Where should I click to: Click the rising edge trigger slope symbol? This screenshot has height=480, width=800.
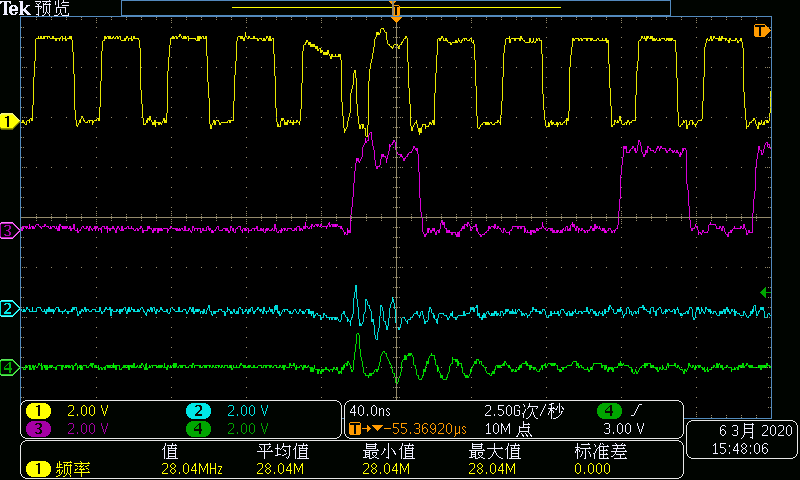coord(637,411)
